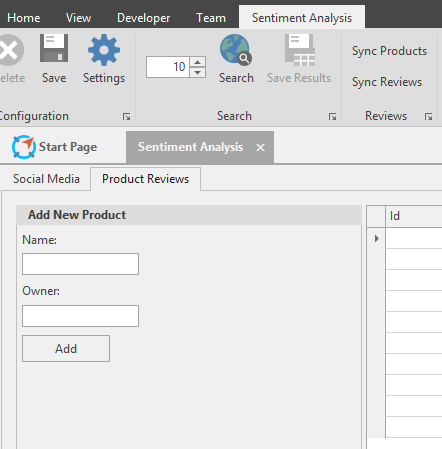This screenshot has width=442, height=449.
Task: Close the Sentiment Analysis document tab
Action: (x=260, y=147)
